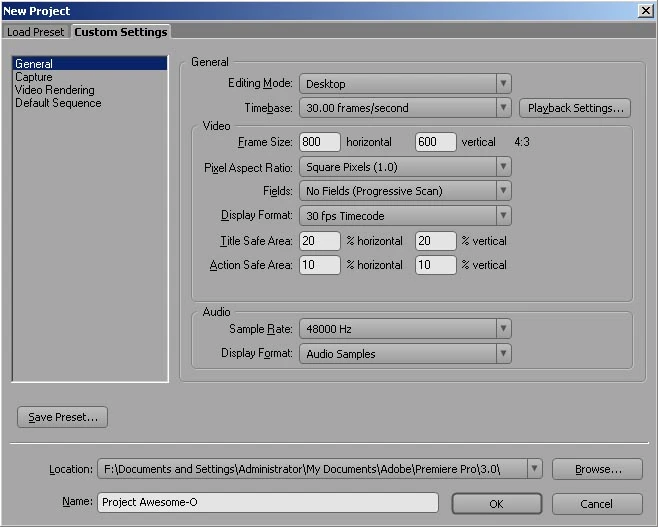Click the Playback Settings button
658x527 pixels.
574,108
